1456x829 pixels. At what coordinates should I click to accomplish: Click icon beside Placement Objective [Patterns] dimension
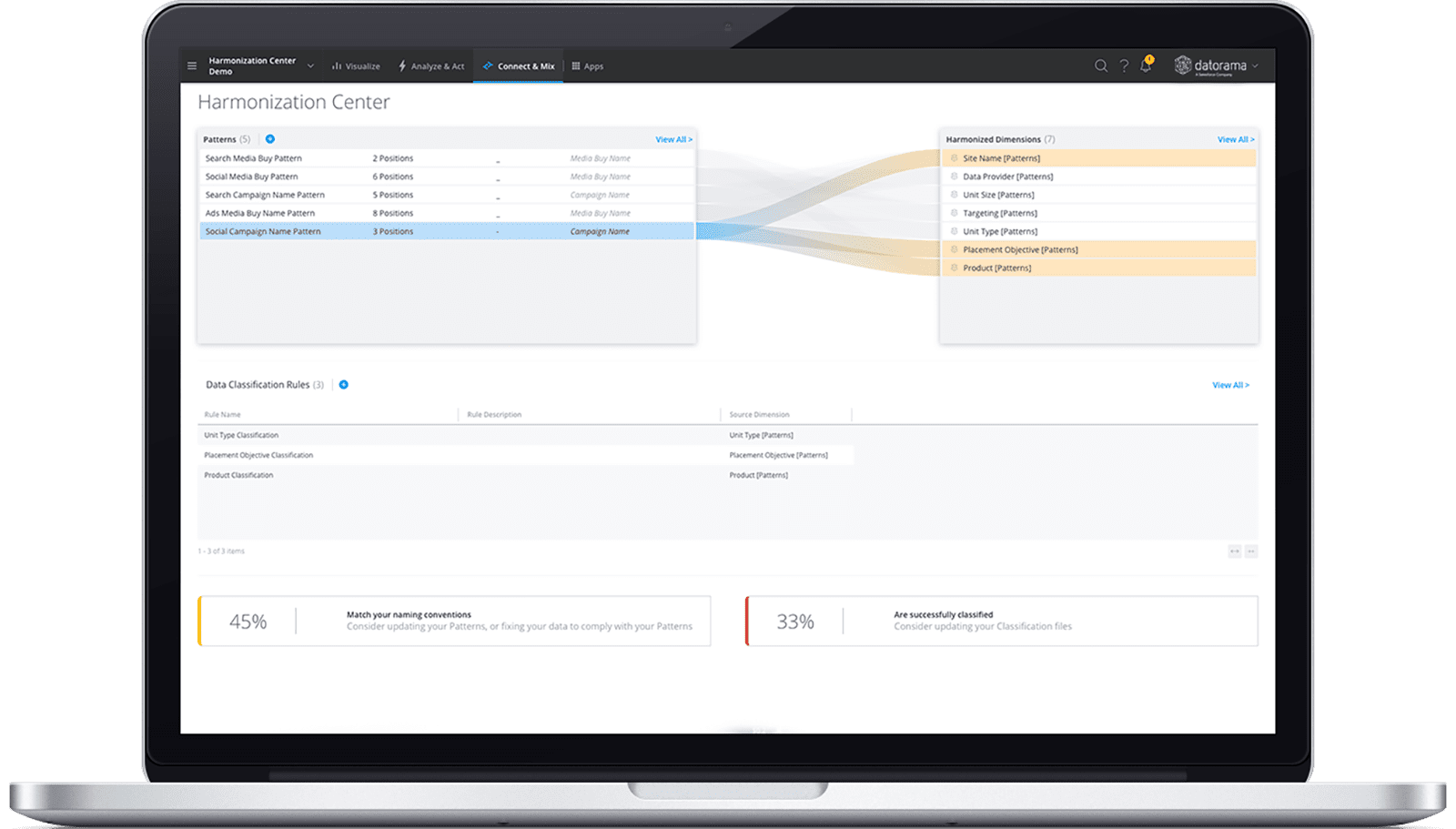pyautogui.click(x=954, y=249)
